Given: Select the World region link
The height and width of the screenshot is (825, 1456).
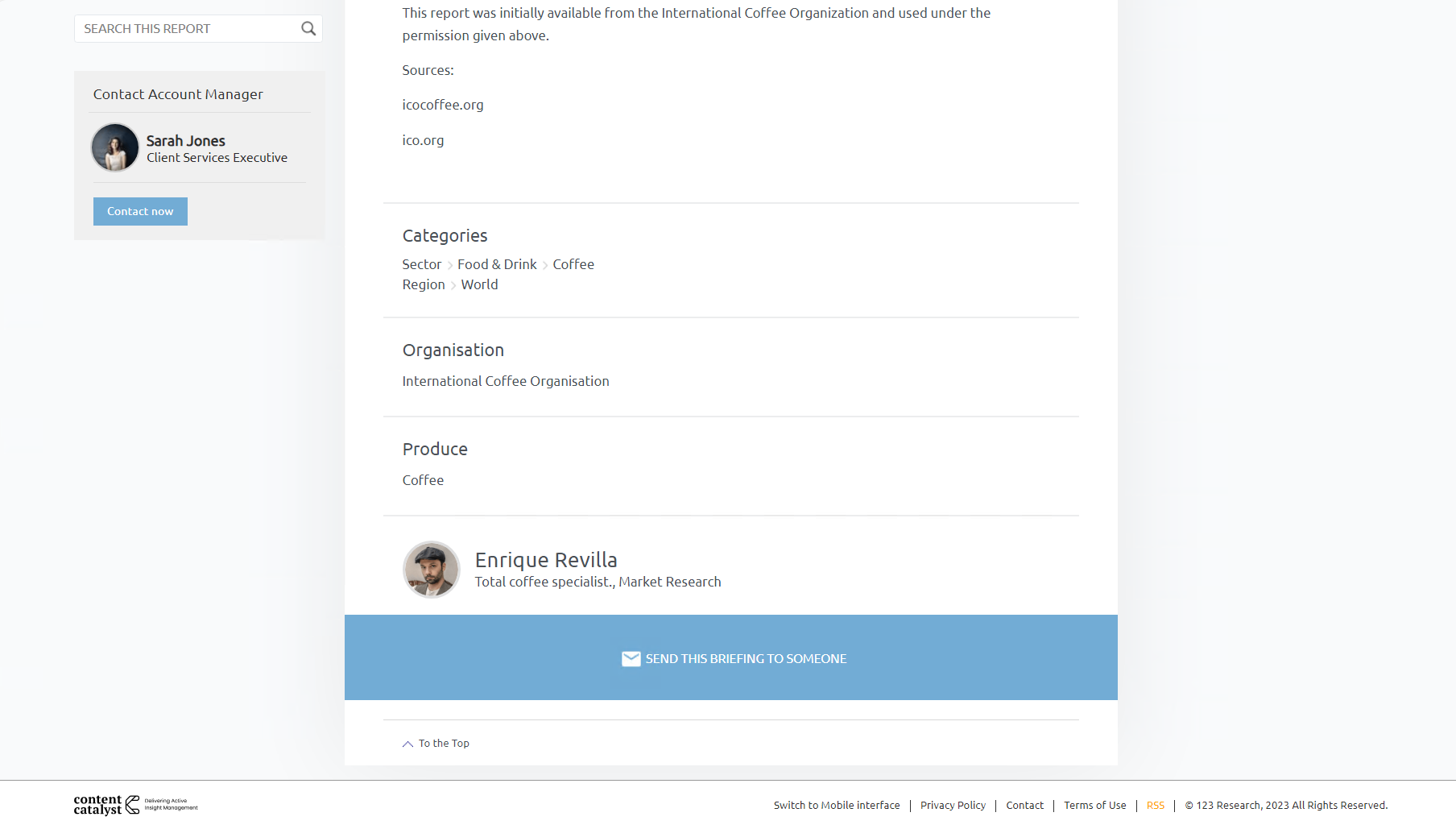Looking at the screenshot, I should [x=479, y=284].
